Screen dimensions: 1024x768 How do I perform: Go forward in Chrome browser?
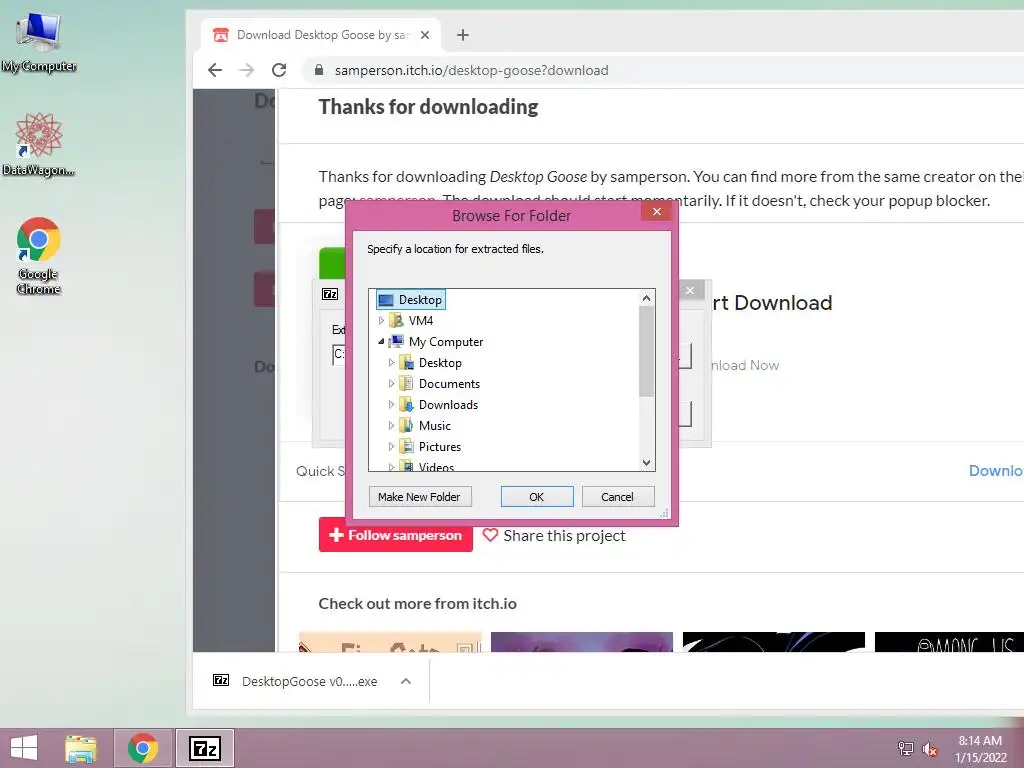pos(247,70)
